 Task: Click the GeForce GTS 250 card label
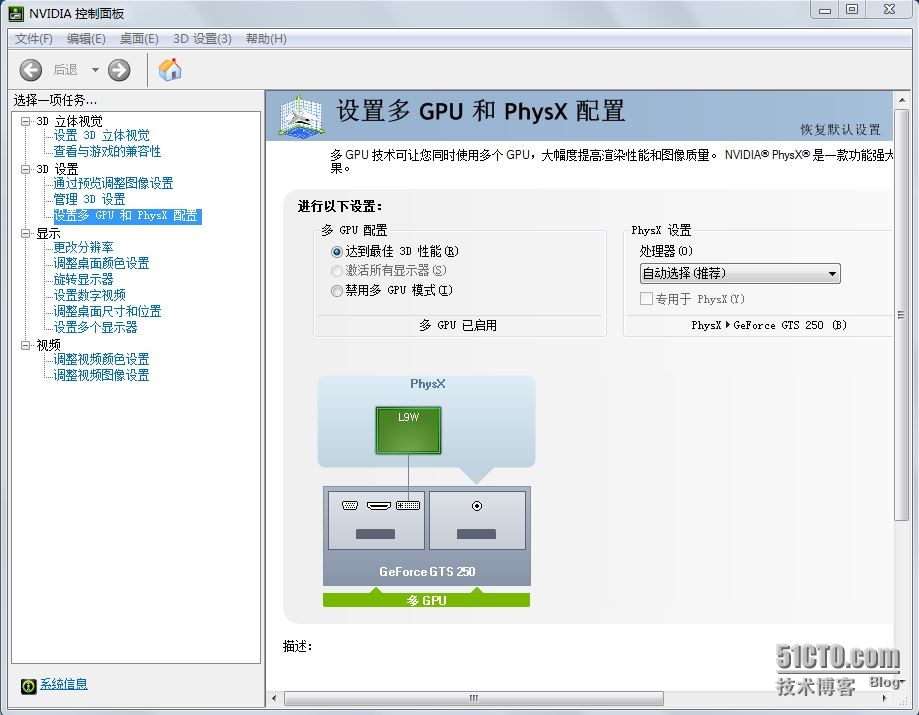[x=427, y=571]
